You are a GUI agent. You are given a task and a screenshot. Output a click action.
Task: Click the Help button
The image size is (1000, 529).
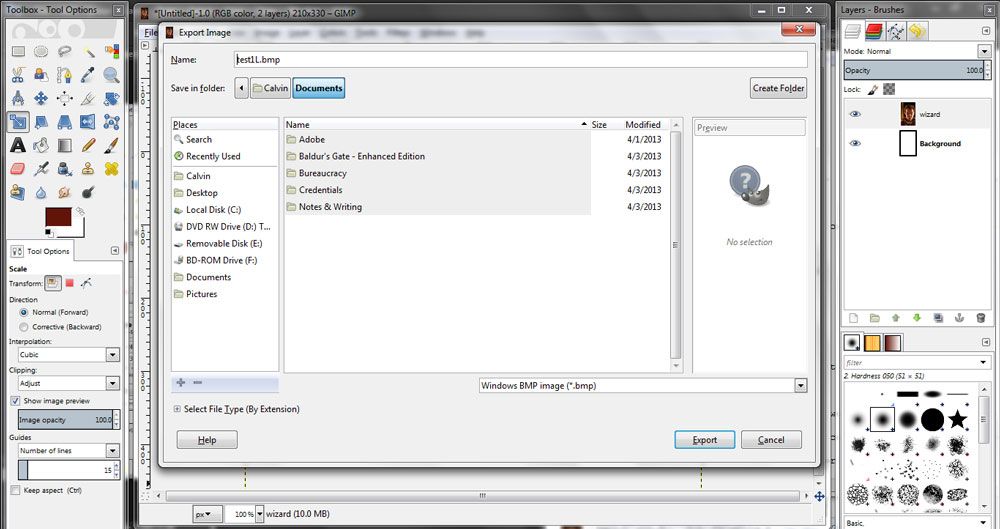click(207, 440)
